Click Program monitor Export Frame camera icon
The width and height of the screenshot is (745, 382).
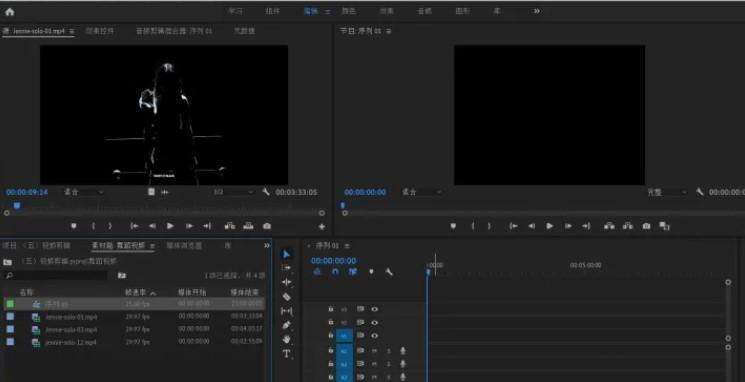(x=646, y=226)
